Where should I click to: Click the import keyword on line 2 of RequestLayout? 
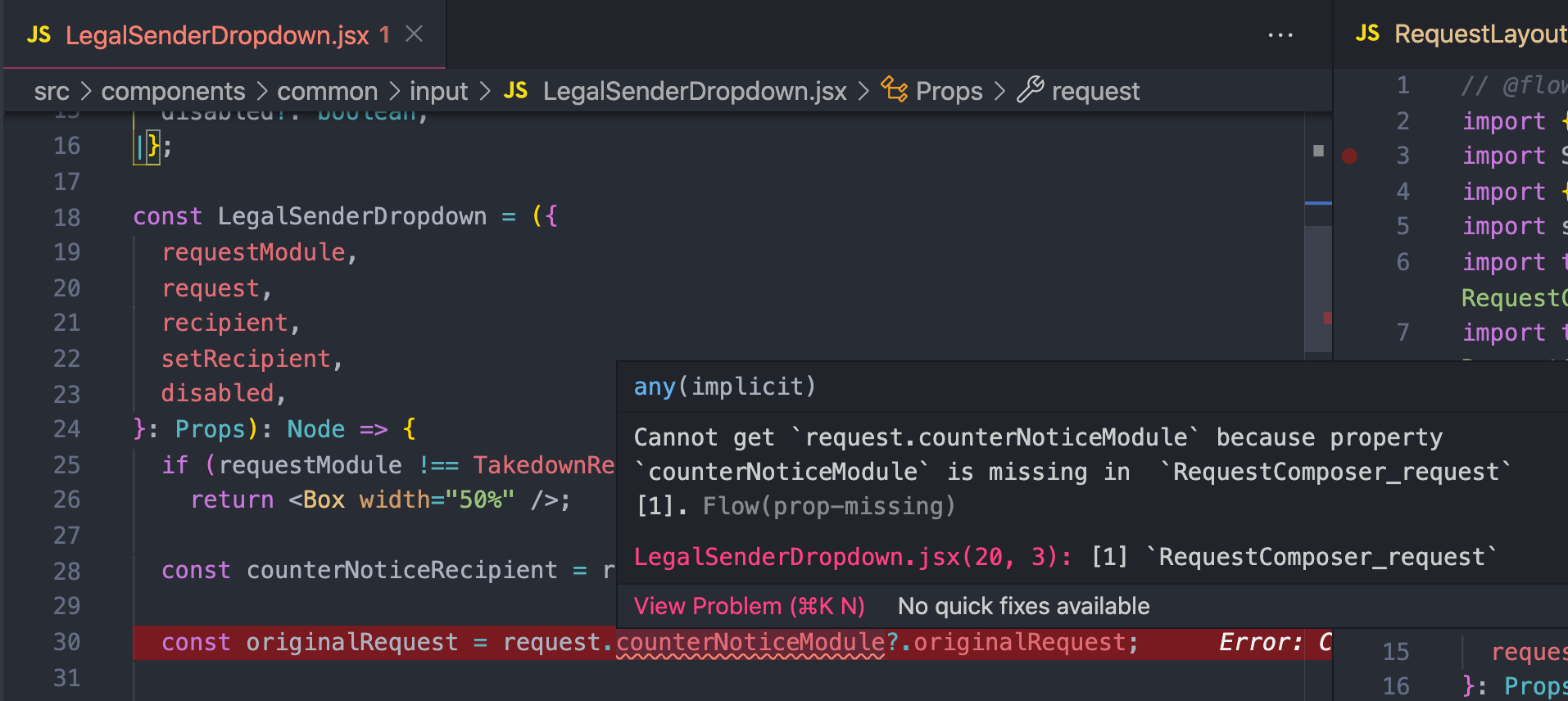tap(1504, 121)
